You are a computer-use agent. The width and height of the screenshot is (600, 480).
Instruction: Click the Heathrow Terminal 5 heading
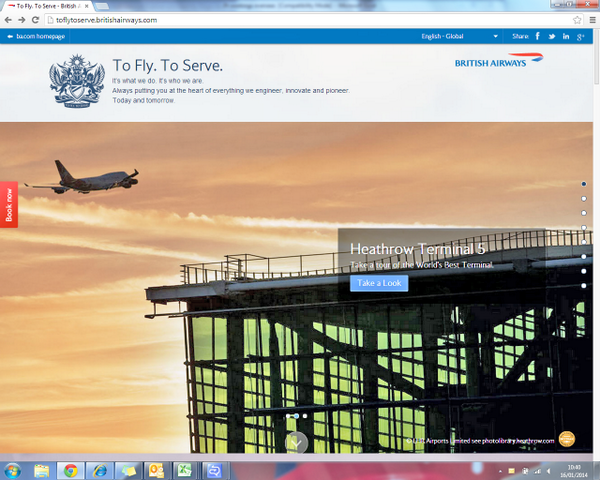(417, 249)
